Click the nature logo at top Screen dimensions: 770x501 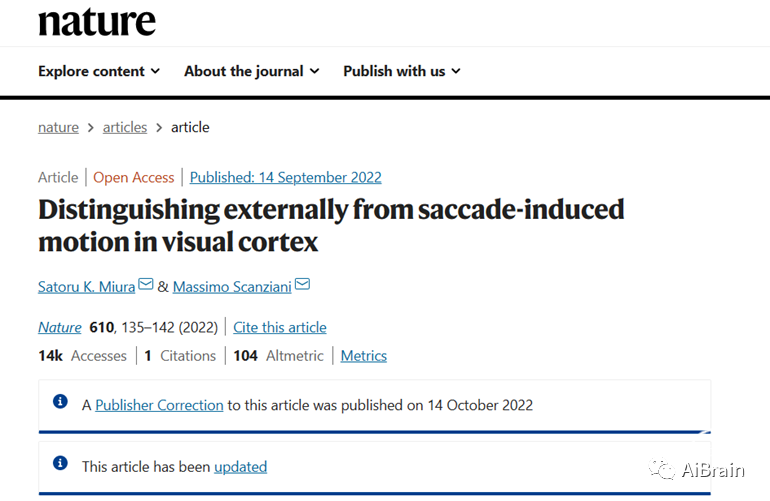coord(97,22)
